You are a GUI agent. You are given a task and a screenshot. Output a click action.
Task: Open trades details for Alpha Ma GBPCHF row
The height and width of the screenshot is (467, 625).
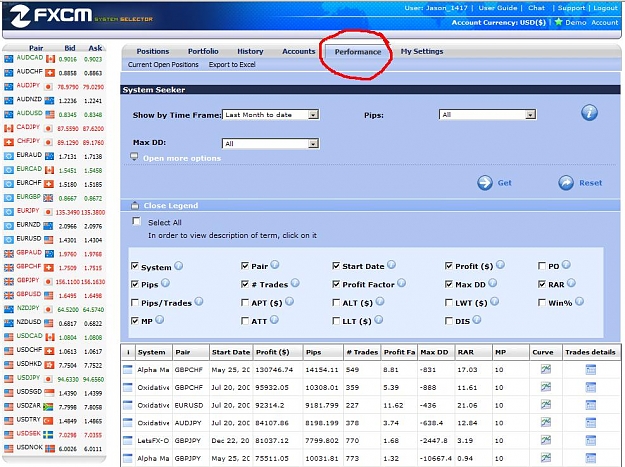(x=591, y=370)
